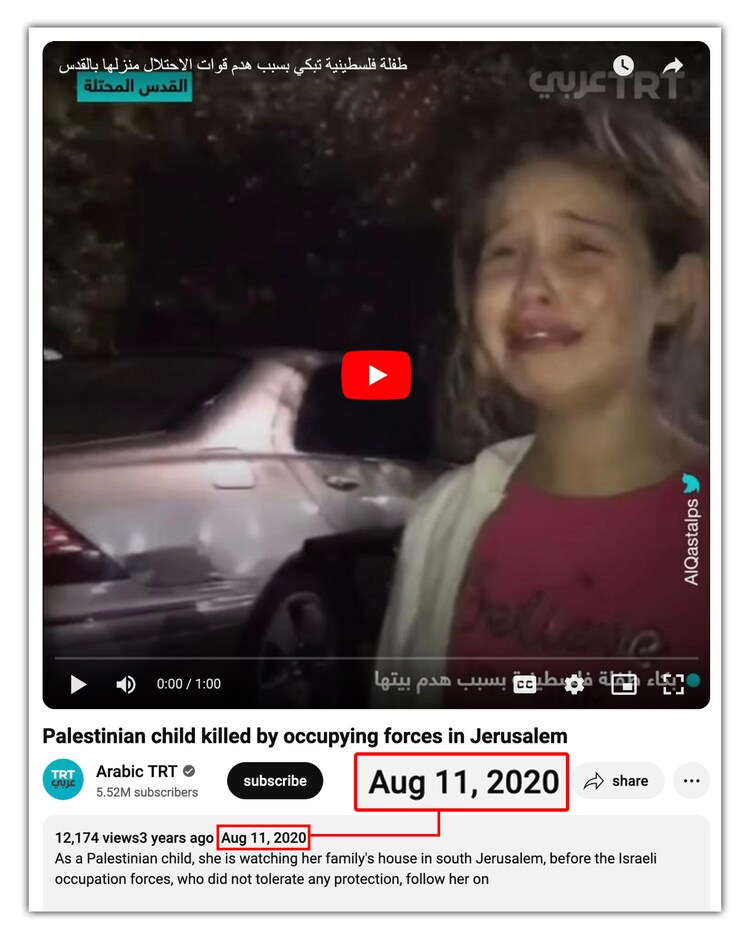Screen dimensions: 750x939
Task: Click the Subscribe button
Action: click(x=275, y=781)
